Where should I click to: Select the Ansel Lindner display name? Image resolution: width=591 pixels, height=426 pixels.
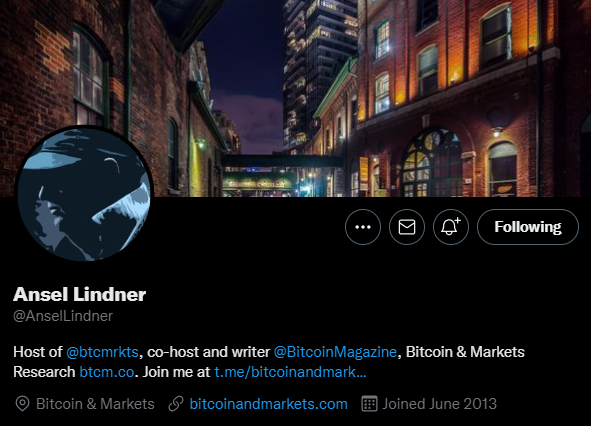[80, 294]
